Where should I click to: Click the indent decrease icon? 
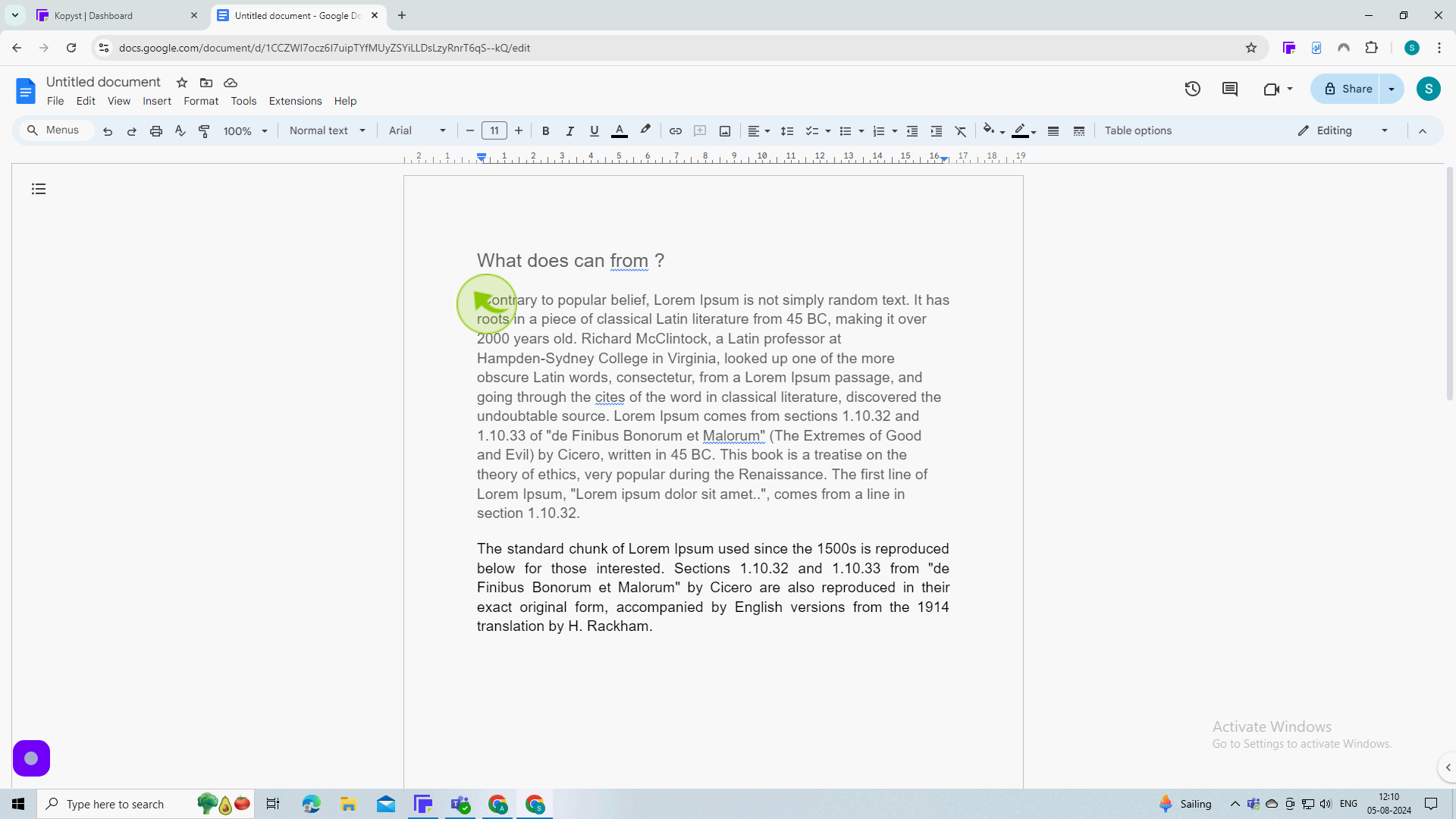click(x=912, y=131)
